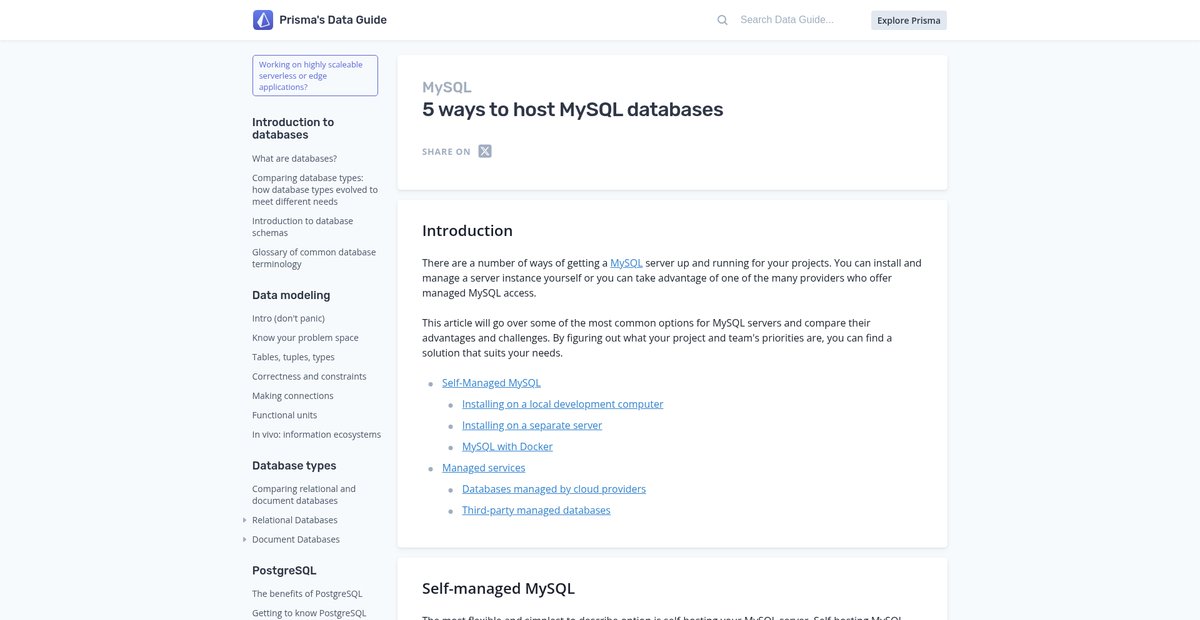
Task: Click the 'SHARE ON' label
Action: (x=446, y=152)
